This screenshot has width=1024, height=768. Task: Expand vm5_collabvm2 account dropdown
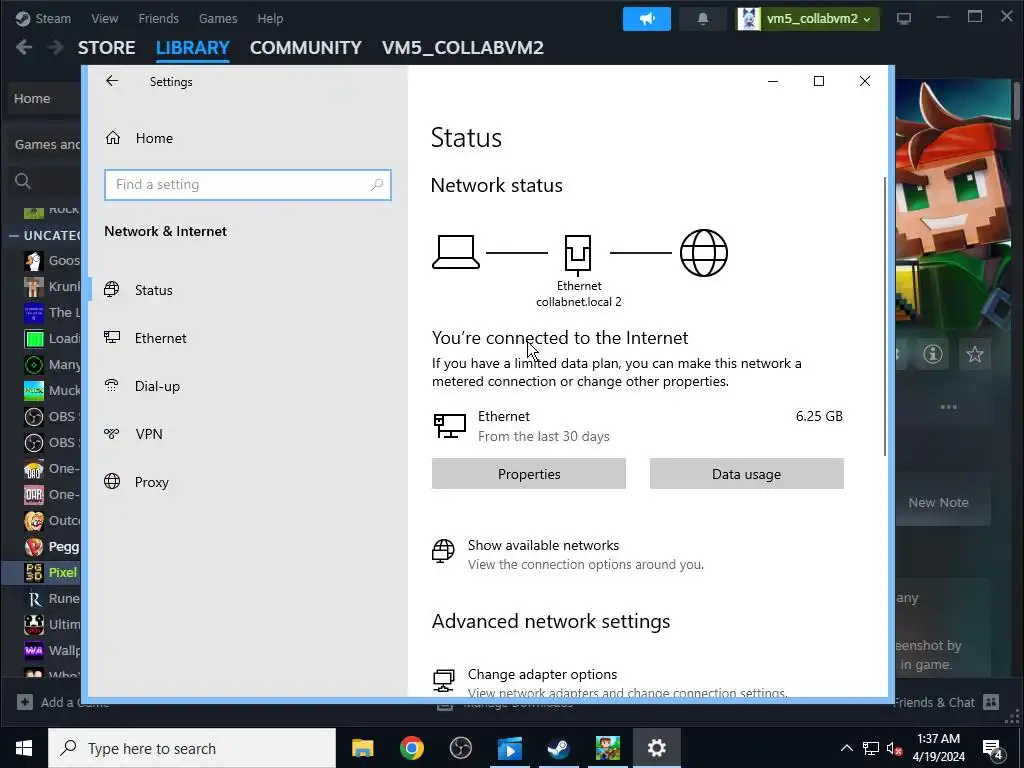click(808, 19)
